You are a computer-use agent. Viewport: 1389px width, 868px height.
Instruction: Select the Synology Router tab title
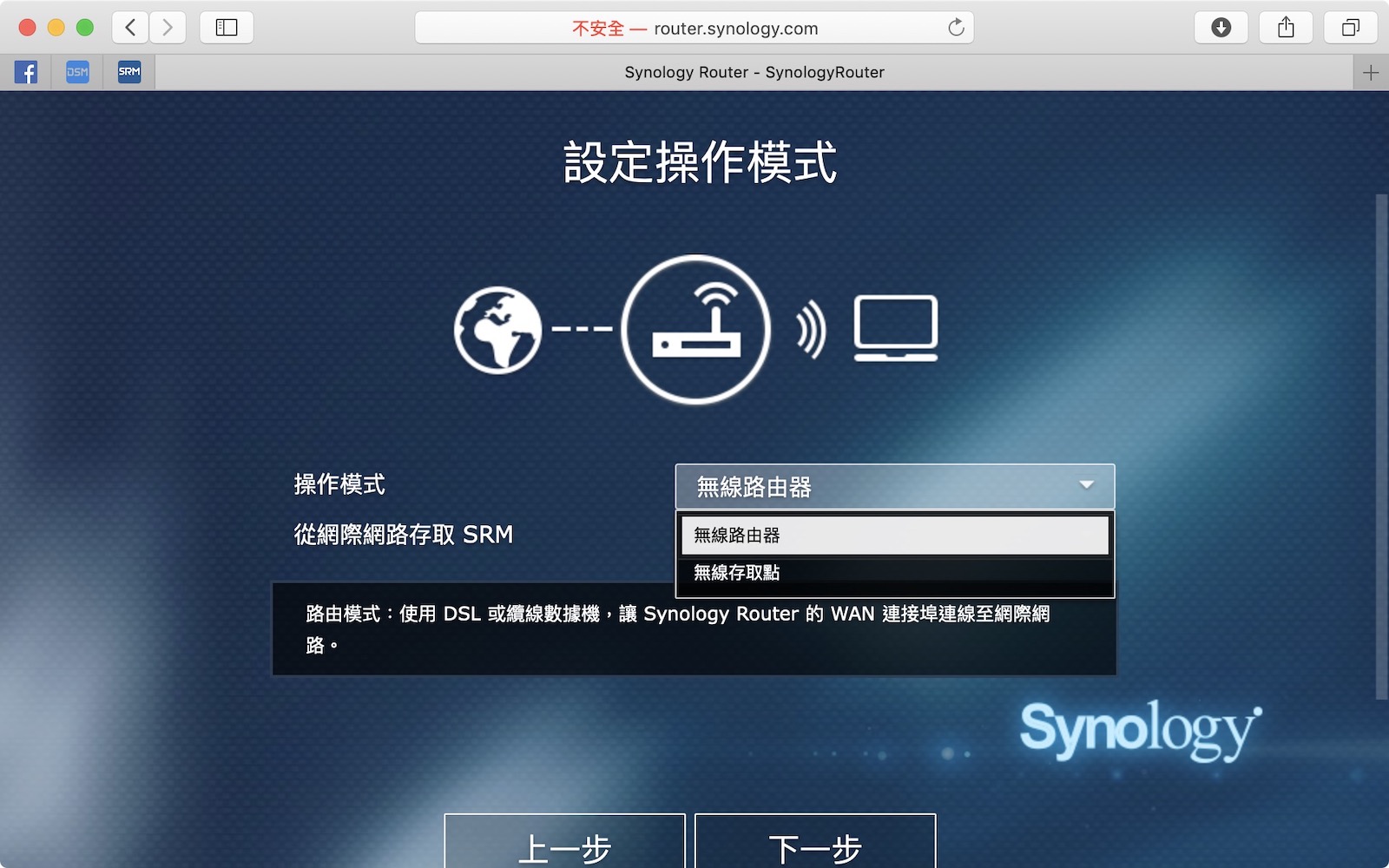[754, 73]
